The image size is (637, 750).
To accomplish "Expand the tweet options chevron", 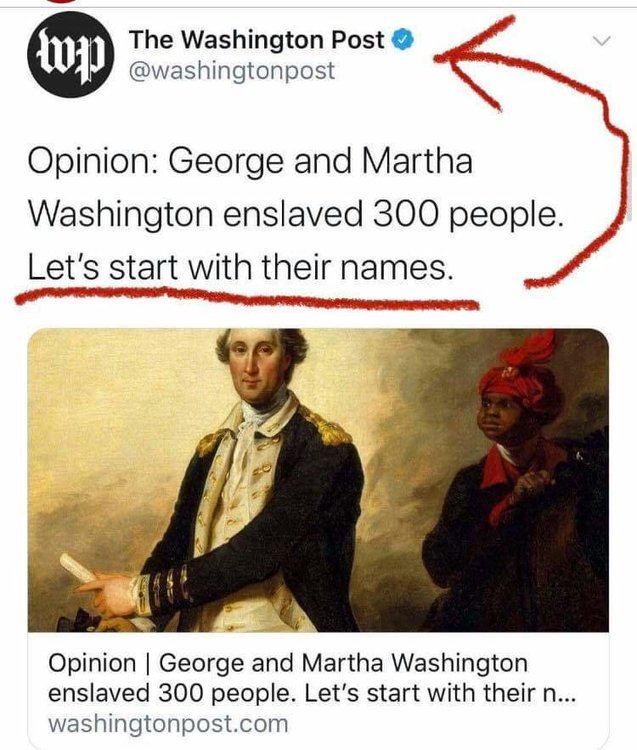I will tap(602, 41).
